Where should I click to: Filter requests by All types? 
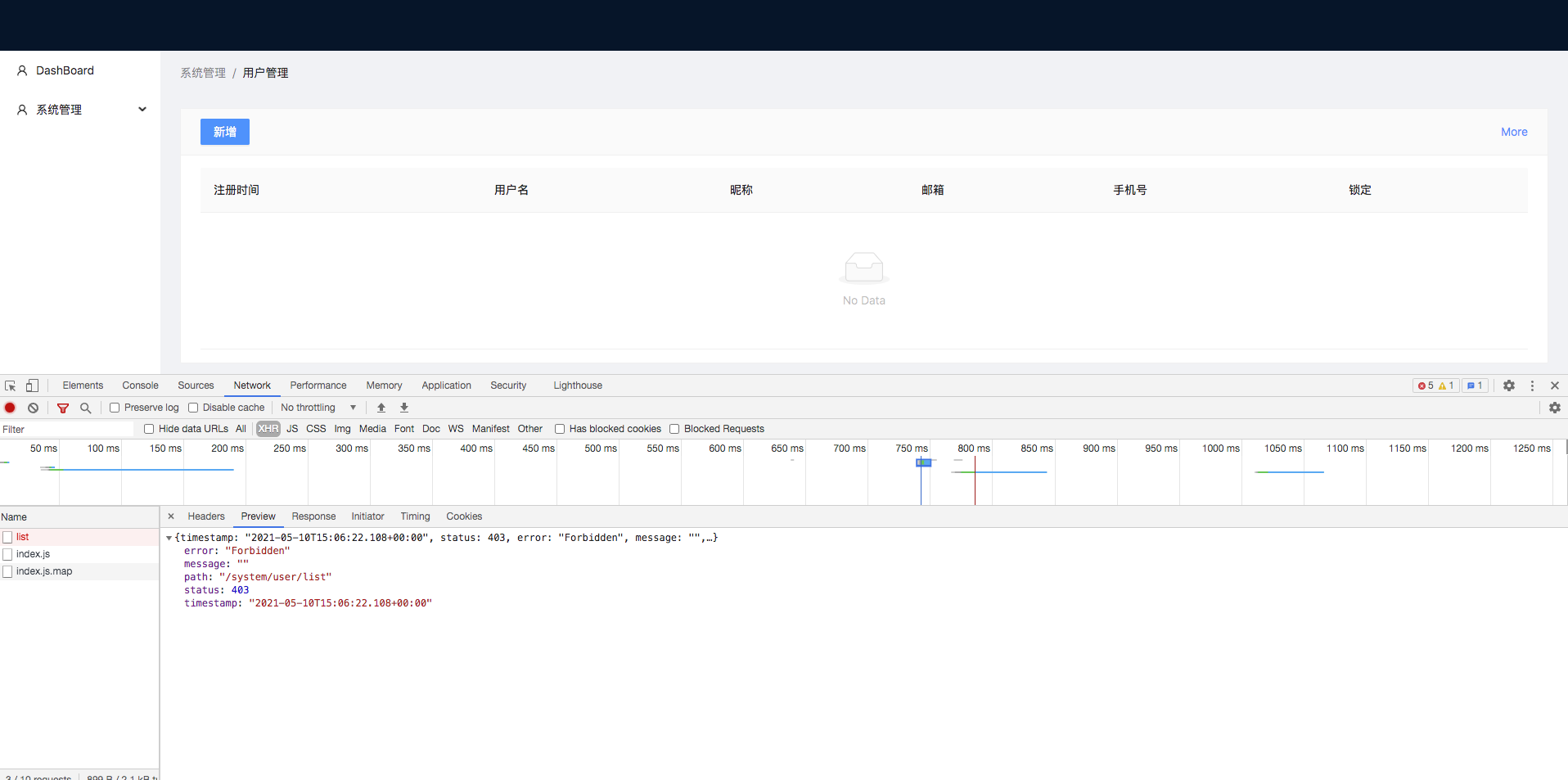pos(241,429)
